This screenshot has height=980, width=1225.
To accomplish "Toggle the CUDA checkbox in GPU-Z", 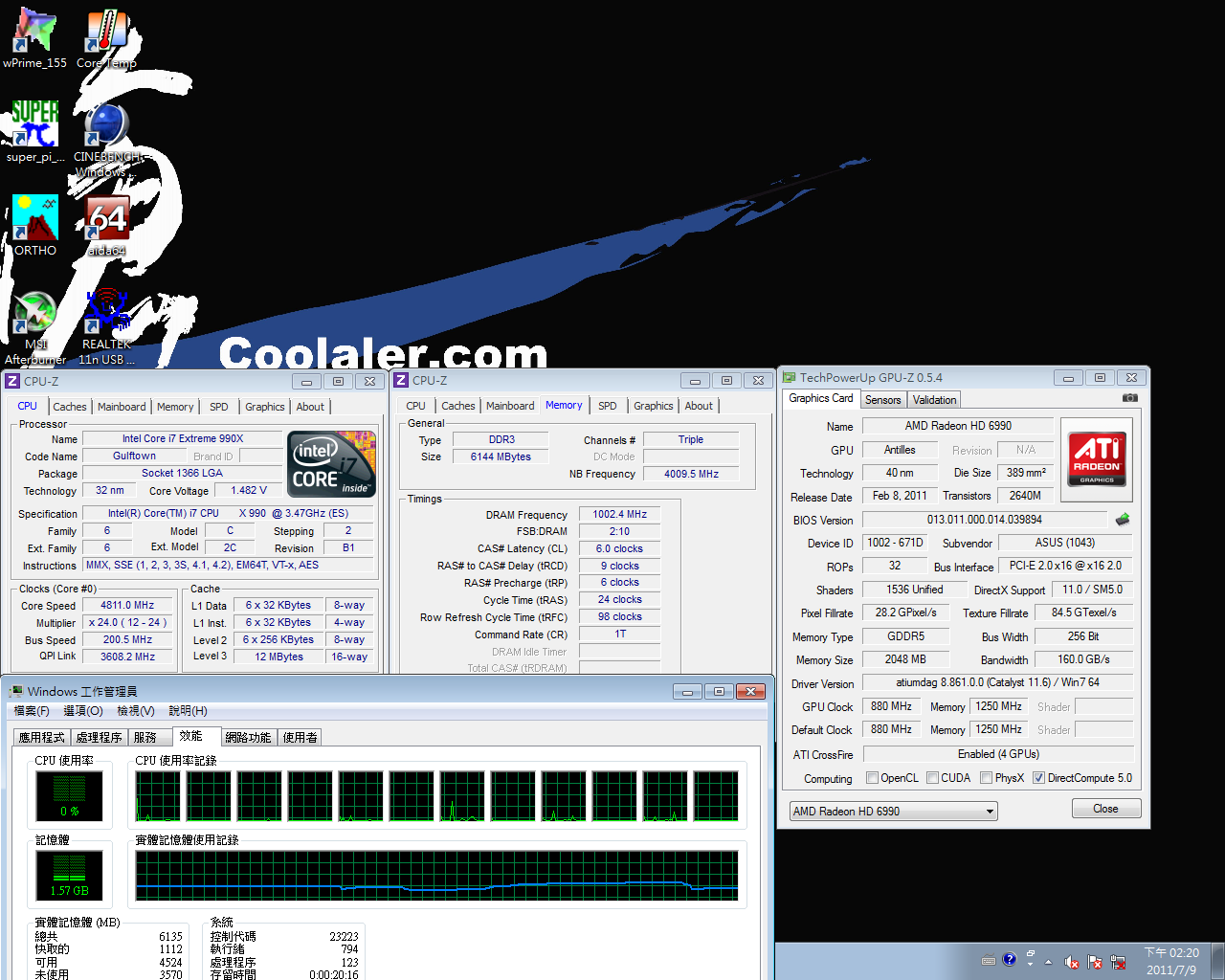I will coord(932,778).
